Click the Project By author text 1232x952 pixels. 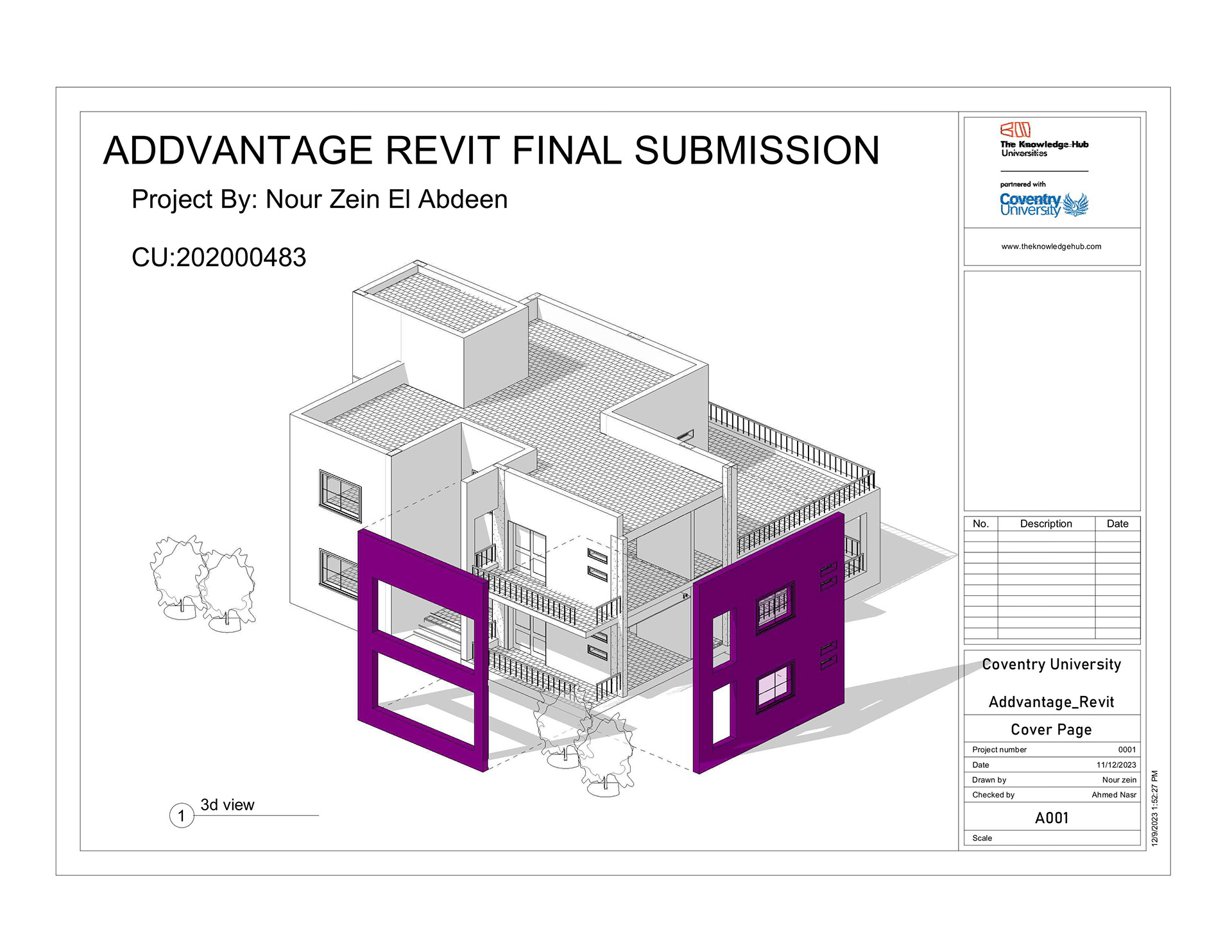tap(320, 200)
